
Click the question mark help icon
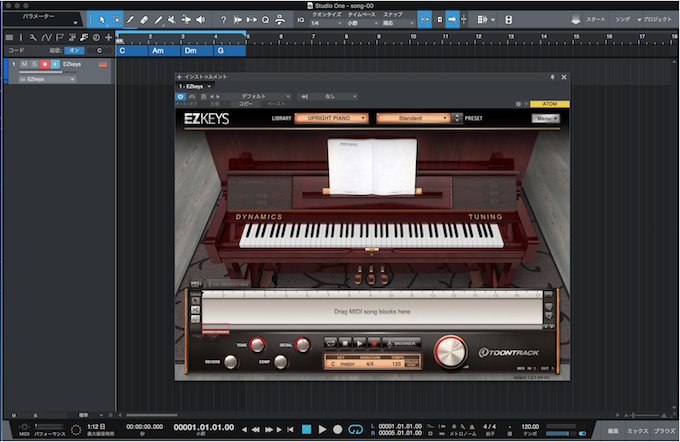(x=223, y=20)
